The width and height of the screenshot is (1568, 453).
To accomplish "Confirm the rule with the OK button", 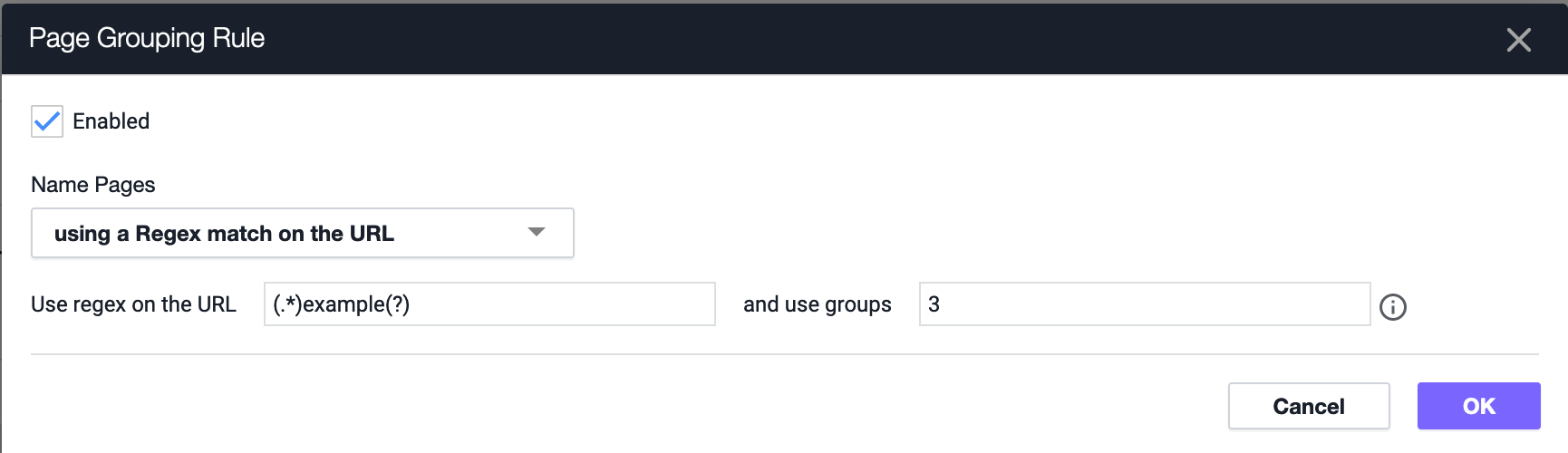I will pyautogui.click(x=1478, y=406).
